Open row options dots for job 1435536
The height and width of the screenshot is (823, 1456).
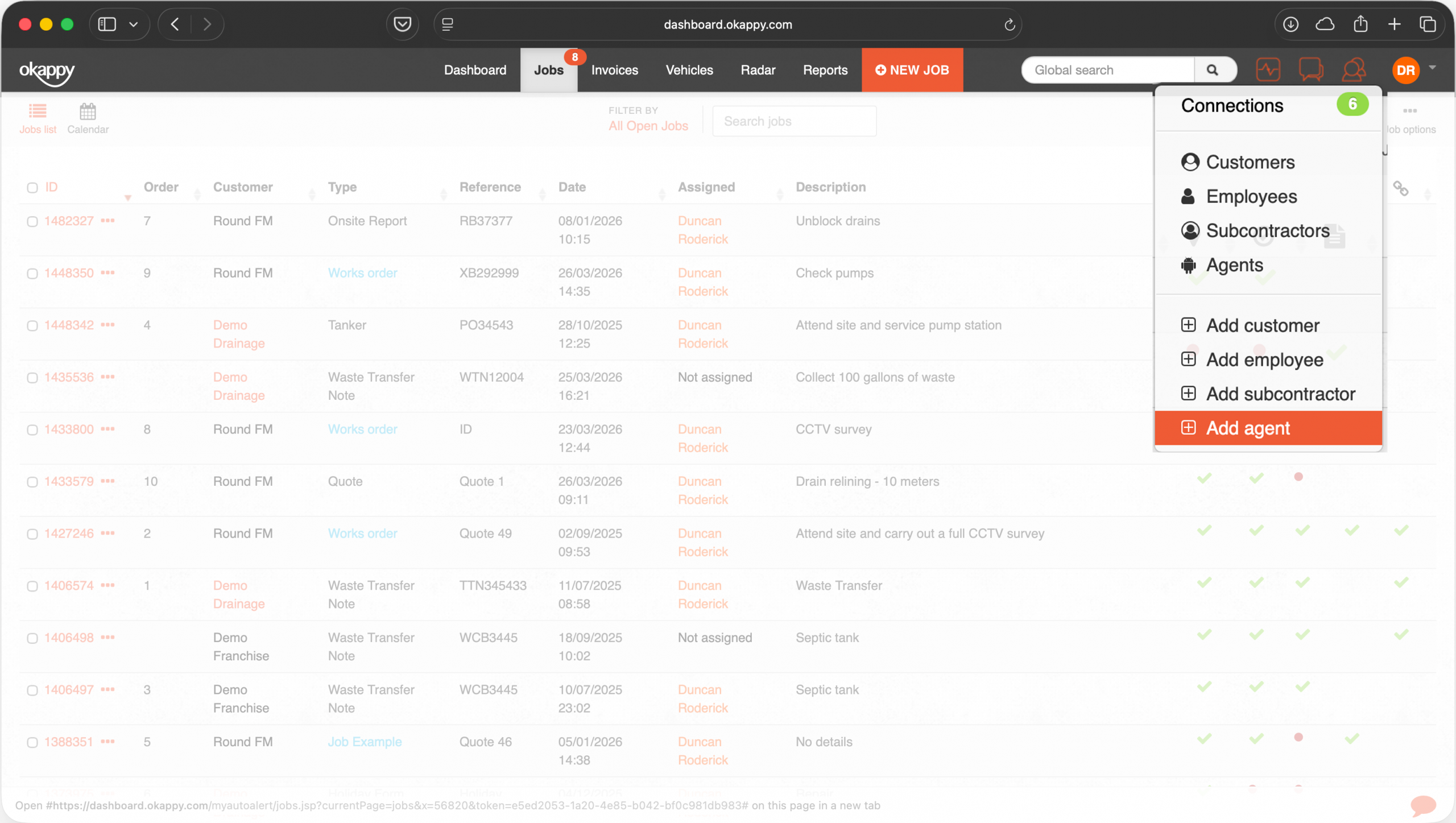click(107, 377)
